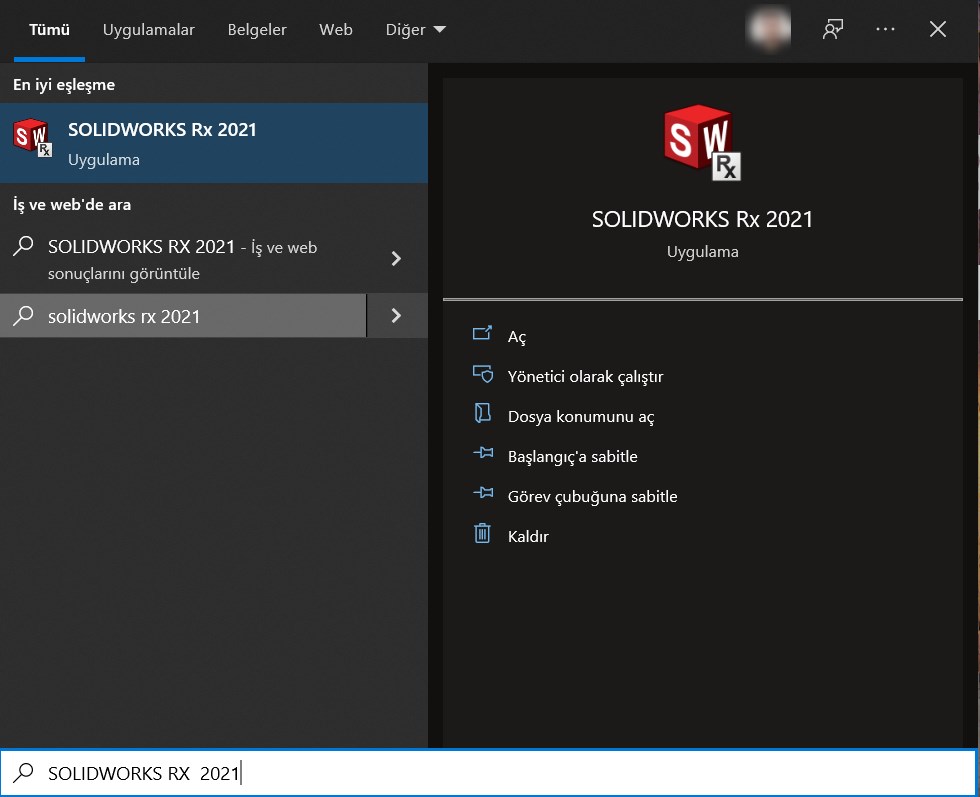The width and height of the screenshot is (980, 797).
Task: Choose Başlangıç'a sabitle
Action: (572, 456)
